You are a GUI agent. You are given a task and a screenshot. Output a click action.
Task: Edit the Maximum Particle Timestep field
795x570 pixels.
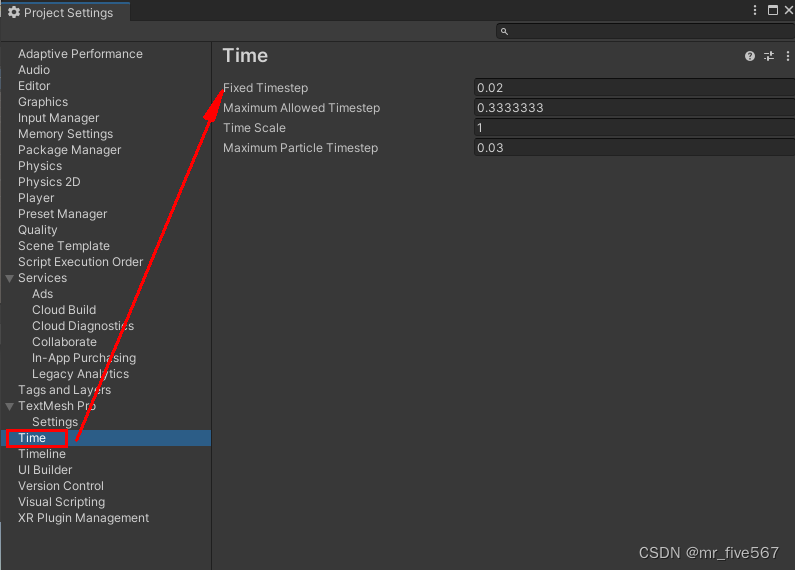(634, 148)
